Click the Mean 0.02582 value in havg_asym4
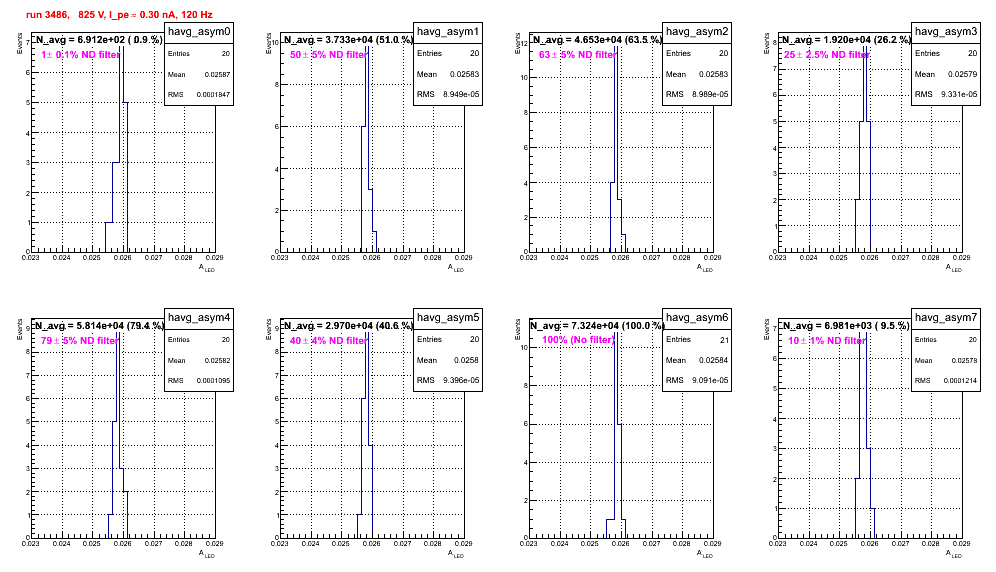Screen dimensions: 996x572 point(217,360)
